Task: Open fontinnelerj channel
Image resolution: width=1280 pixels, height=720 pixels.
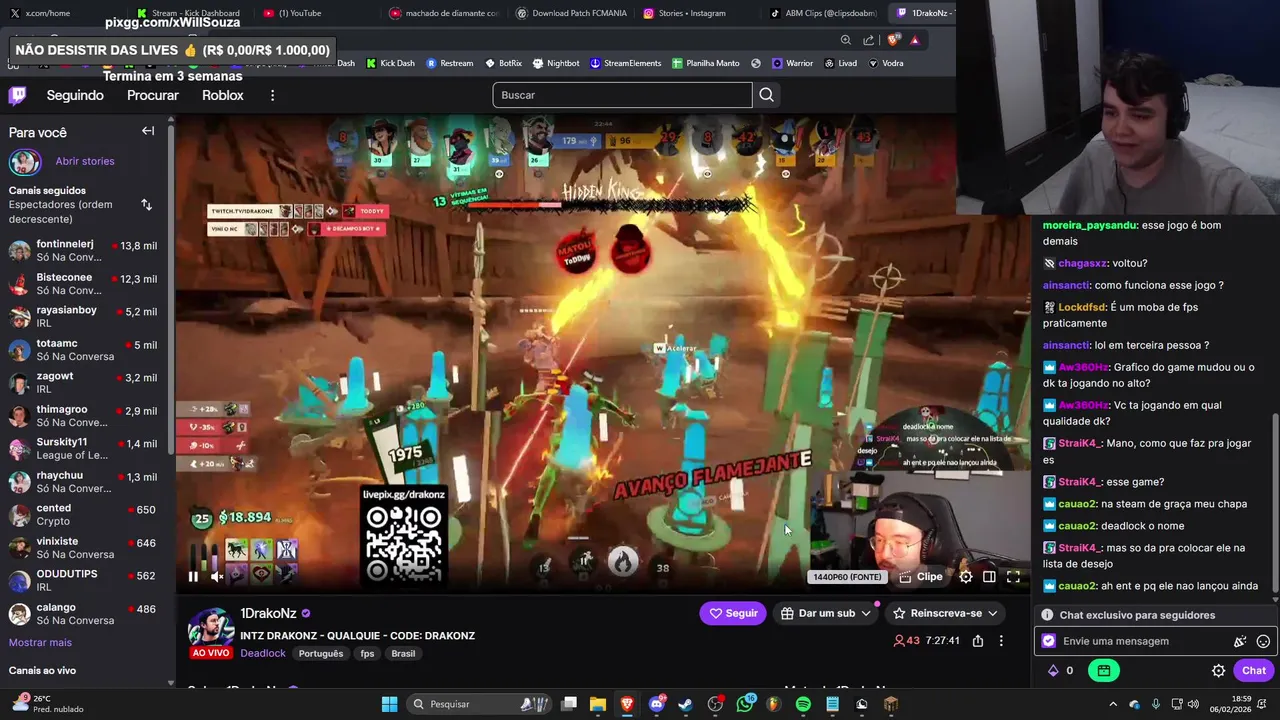Action: coord(84,251)
